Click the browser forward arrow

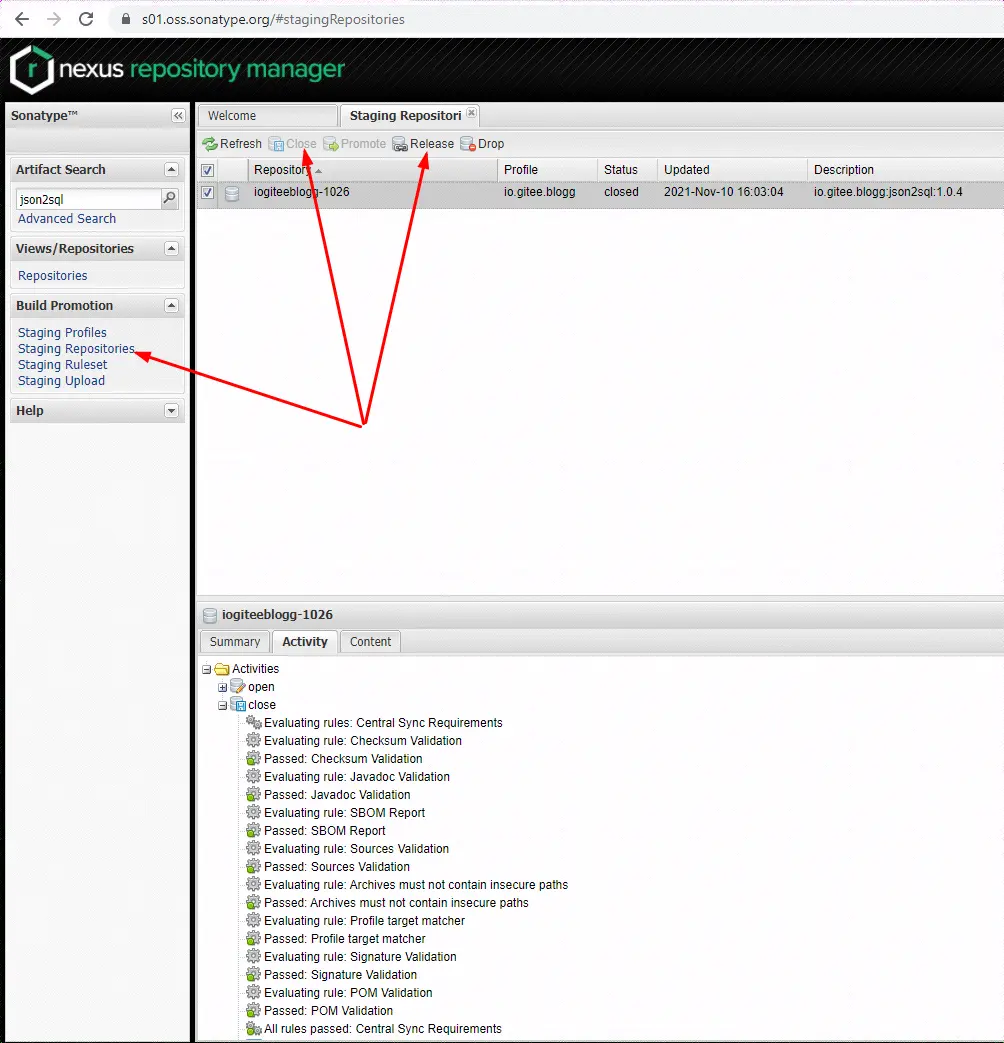[54, 19]
